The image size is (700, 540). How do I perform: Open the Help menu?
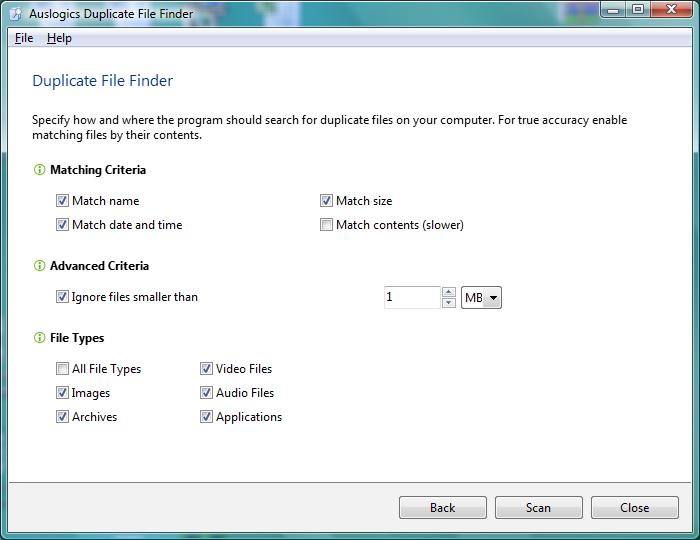click(x=59, y=38)
